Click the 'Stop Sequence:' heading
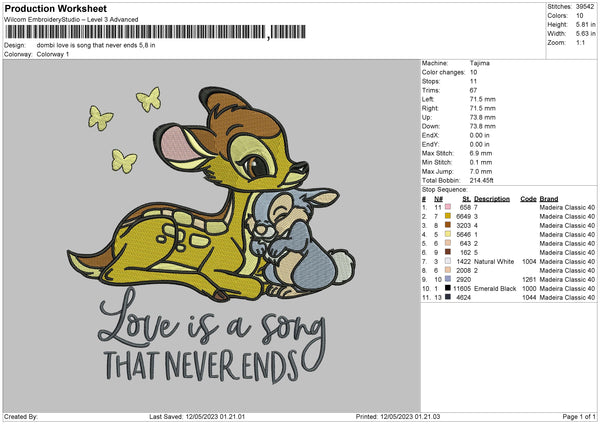 (445, 189)
